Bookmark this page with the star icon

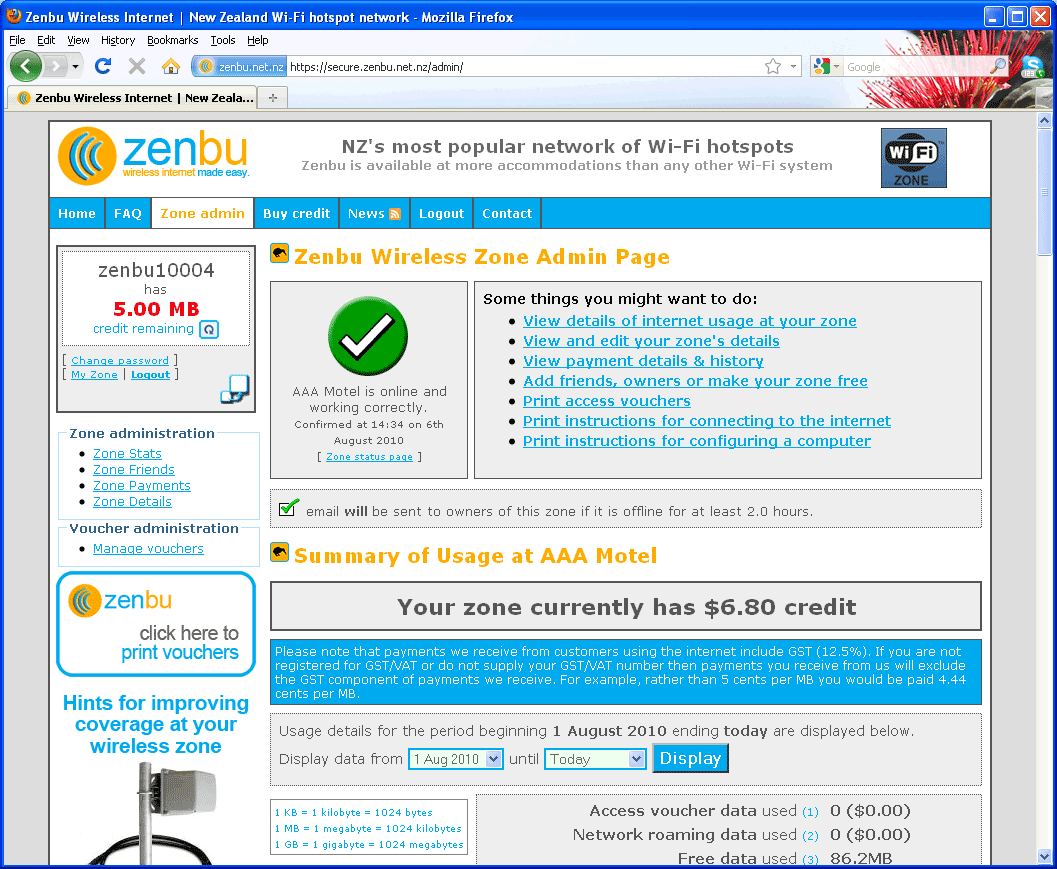(x=773, y=66)
